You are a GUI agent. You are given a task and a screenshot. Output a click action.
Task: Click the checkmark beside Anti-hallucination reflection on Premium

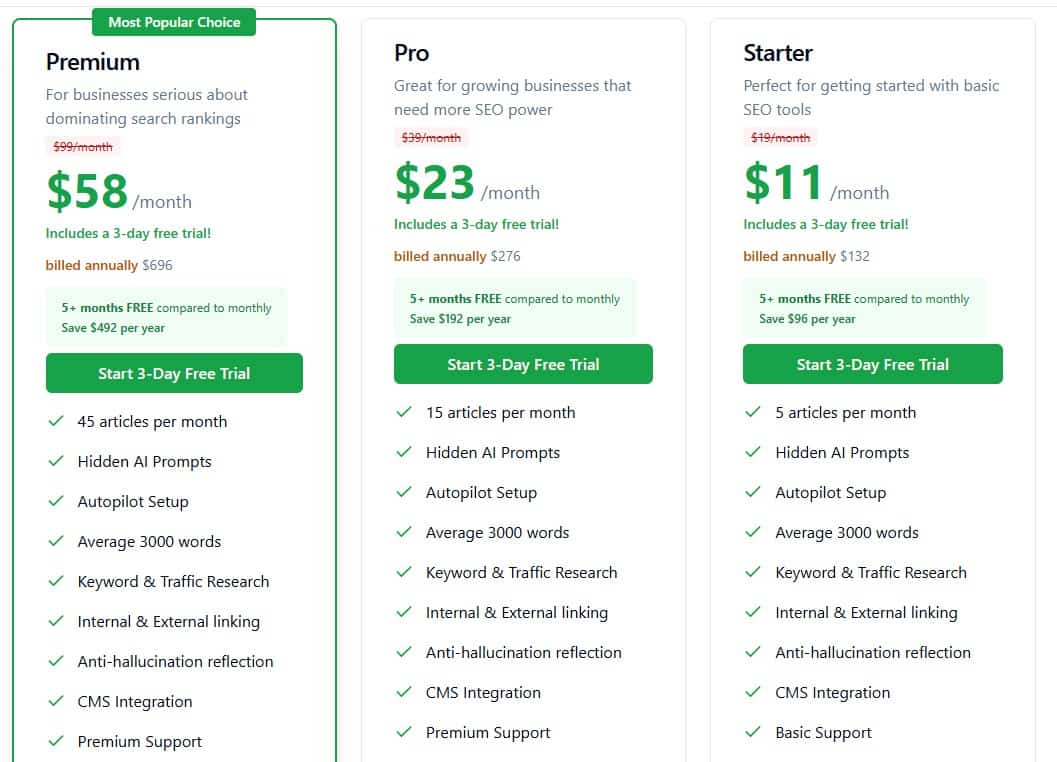coord(56,661)
